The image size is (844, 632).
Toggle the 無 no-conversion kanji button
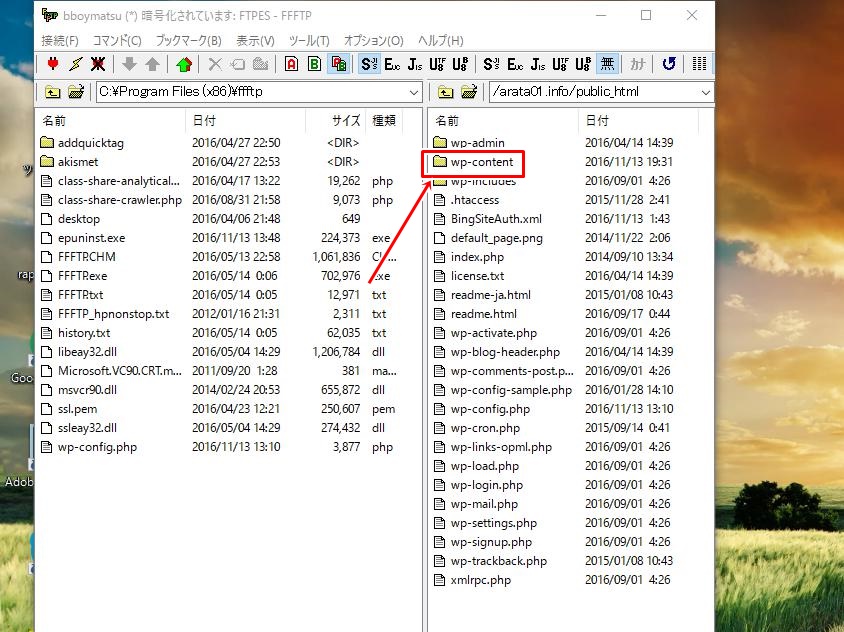pyautogui.click(x=607, y=64)
